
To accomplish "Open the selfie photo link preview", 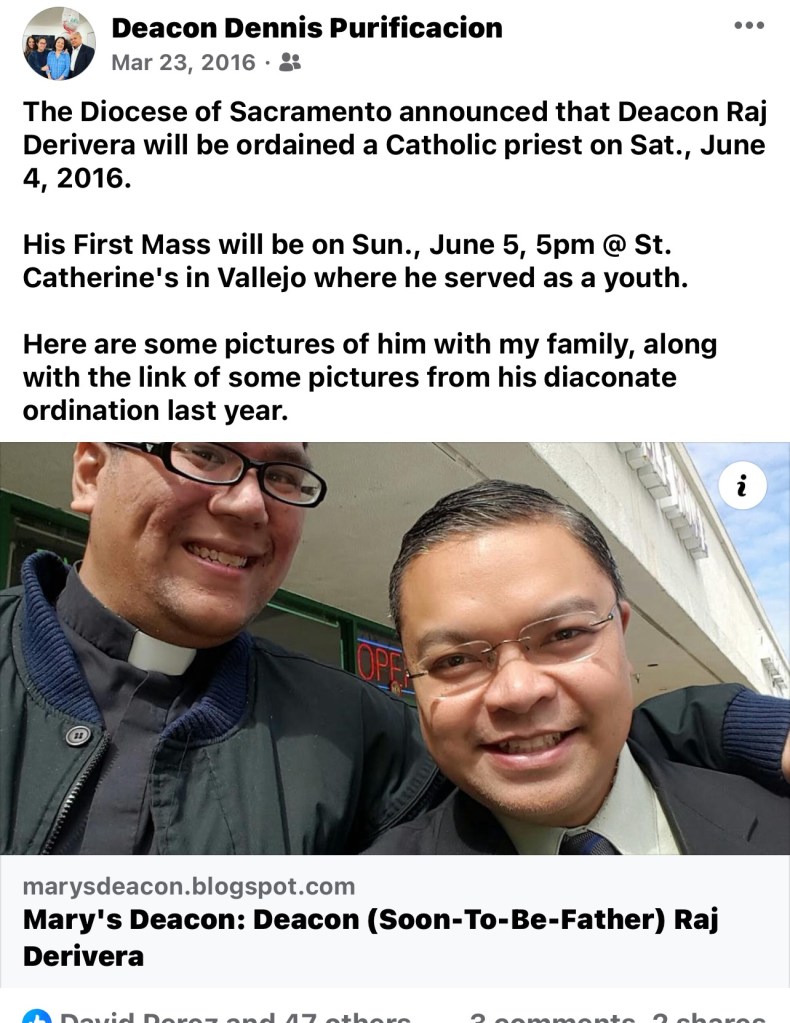I will 395,648.
